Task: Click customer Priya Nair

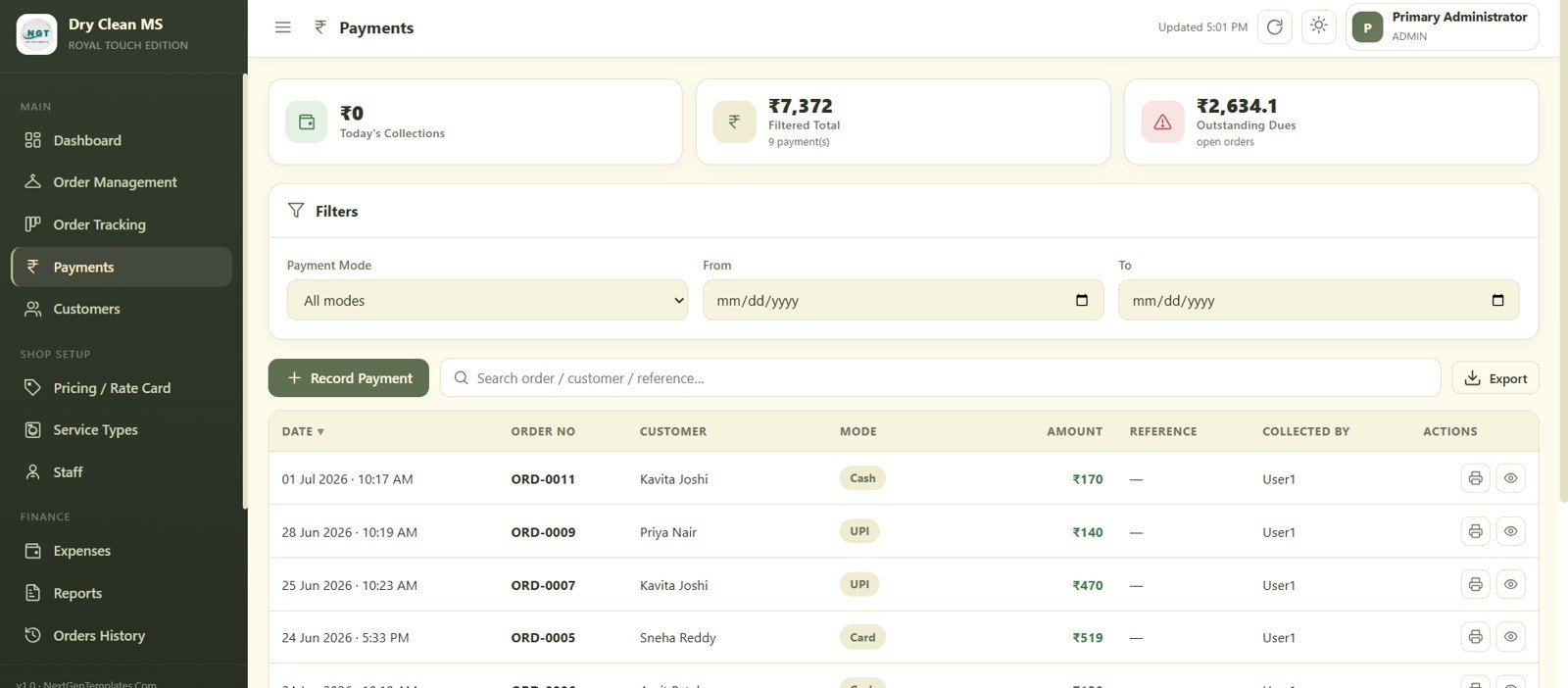Action: coord(668,532)
